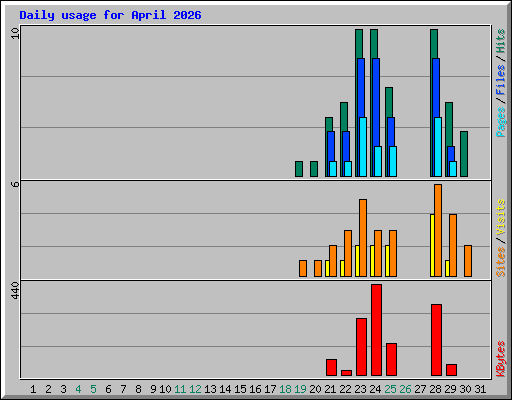This screenshot has height=400, width=512.
Task: Click day label "27" on the x-axis
Action: [420, 389]
